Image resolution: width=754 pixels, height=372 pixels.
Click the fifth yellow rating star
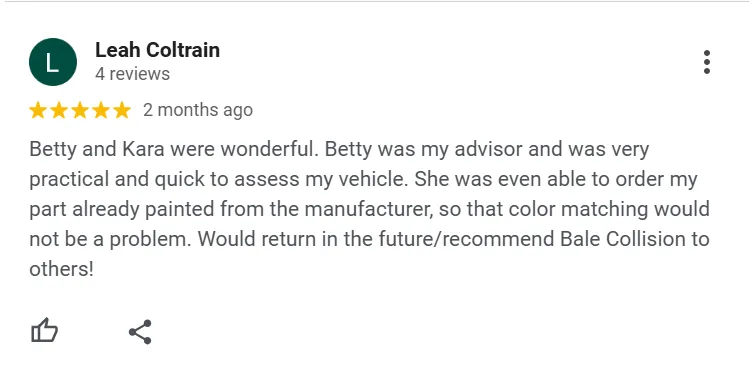(x=122, y=110)
